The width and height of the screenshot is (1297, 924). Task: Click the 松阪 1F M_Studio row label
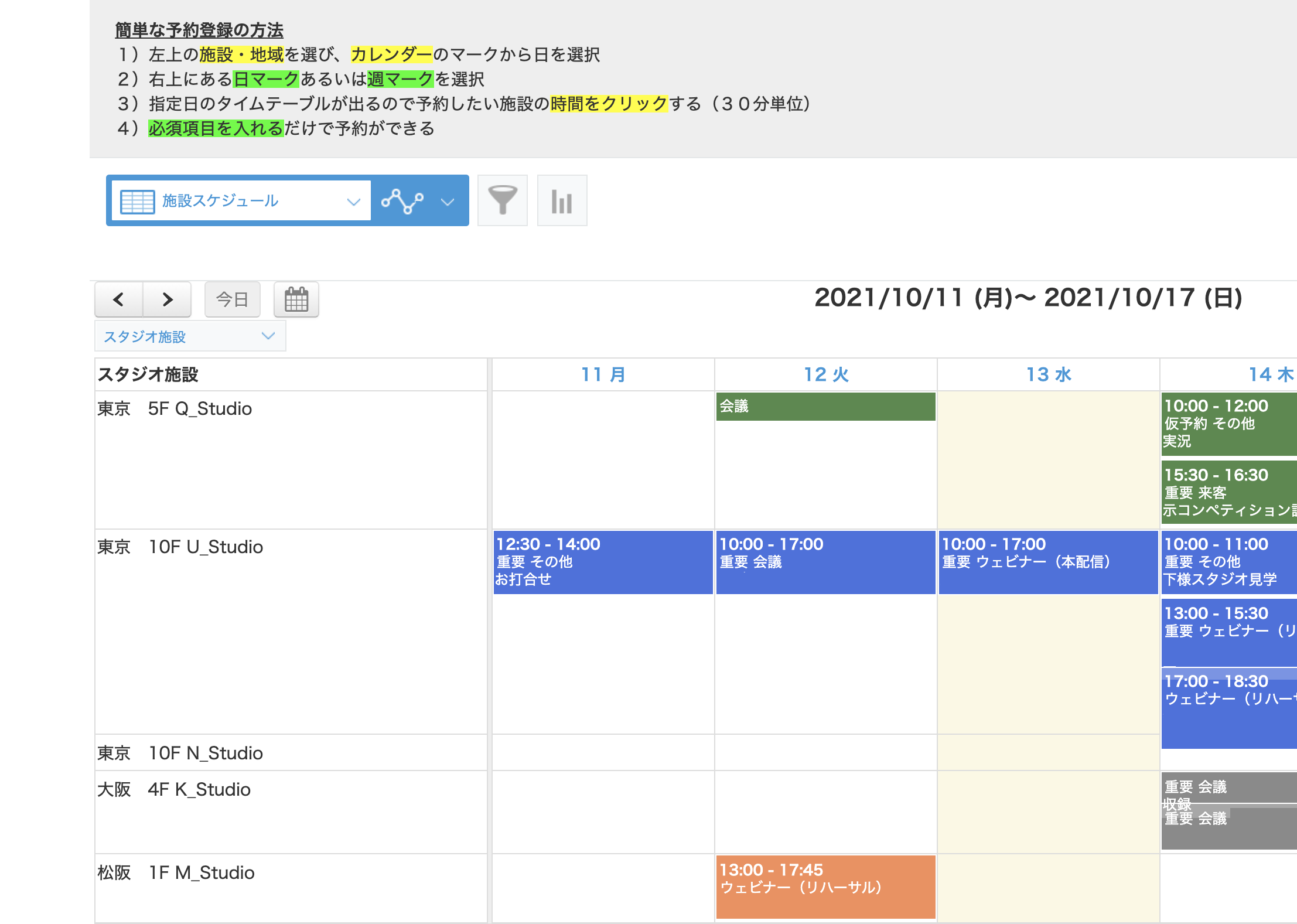click(x=176, y=872)
